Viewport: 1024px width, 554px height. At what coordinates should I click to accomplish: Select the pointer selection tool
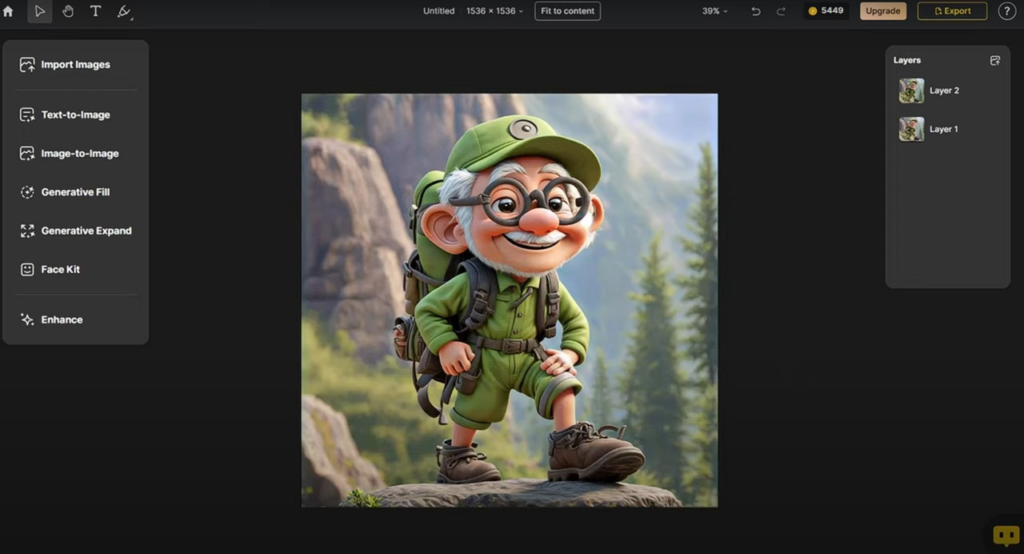click(40, 12)
